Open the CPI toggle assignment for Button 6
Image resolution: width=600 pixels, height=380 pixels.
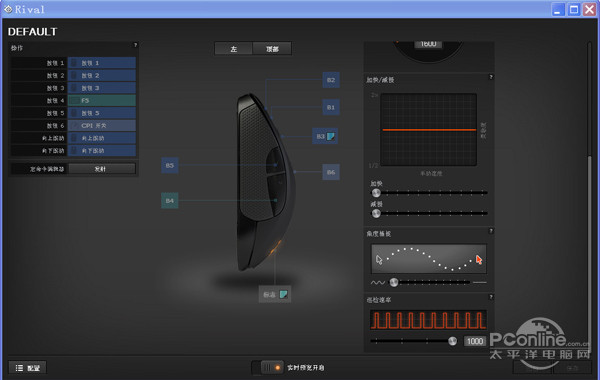point(102,126)
